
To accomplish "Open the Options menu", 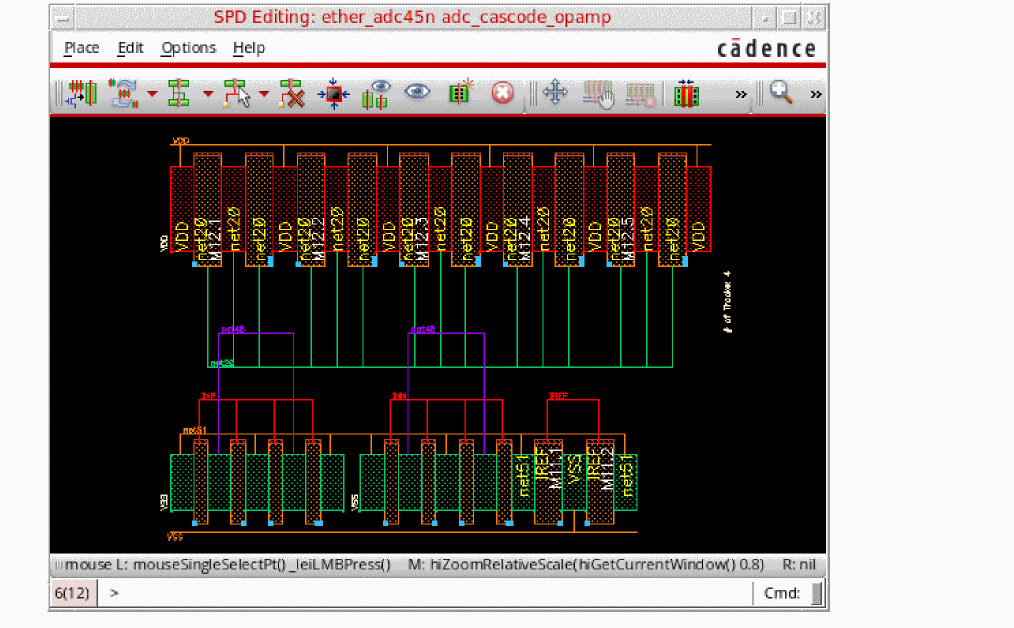I will tap(188, 48).
